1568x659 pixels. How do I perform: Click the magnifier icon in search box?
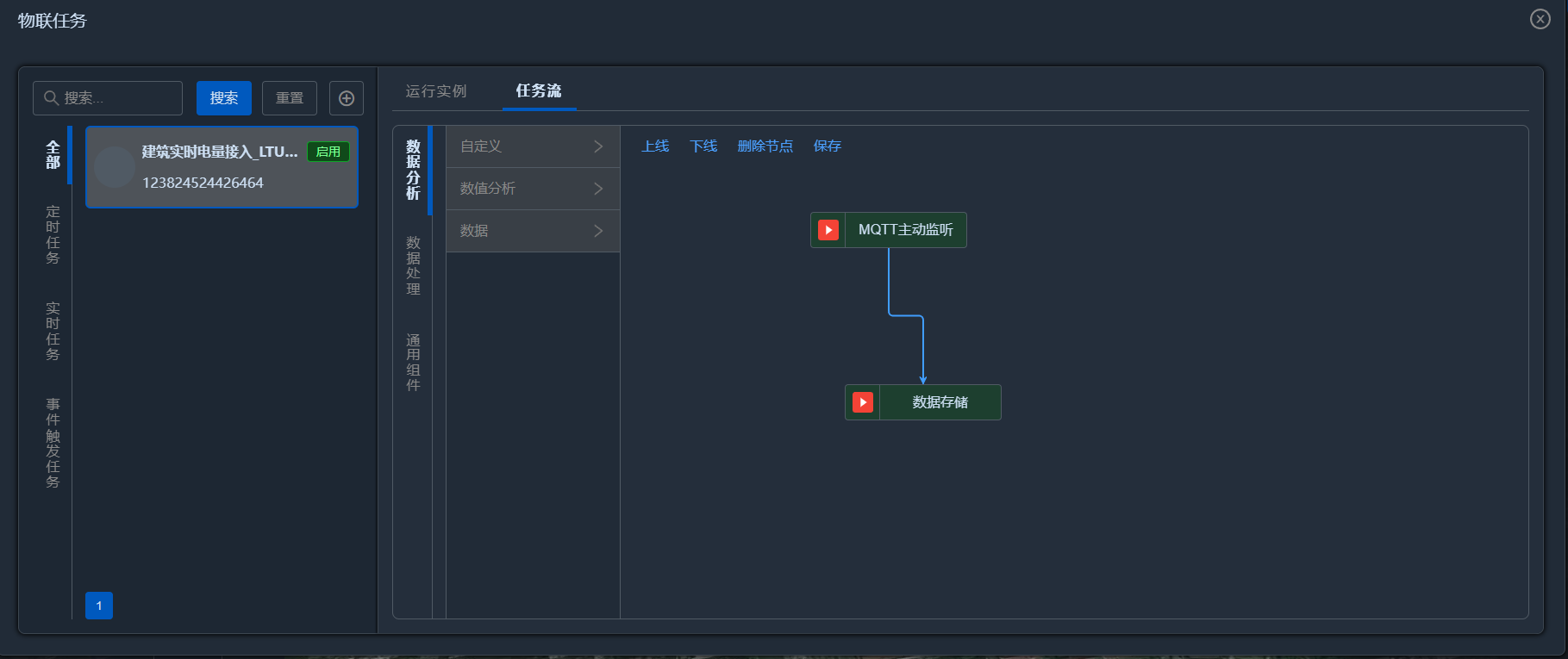pyautogui.click(x=52, y=98)
